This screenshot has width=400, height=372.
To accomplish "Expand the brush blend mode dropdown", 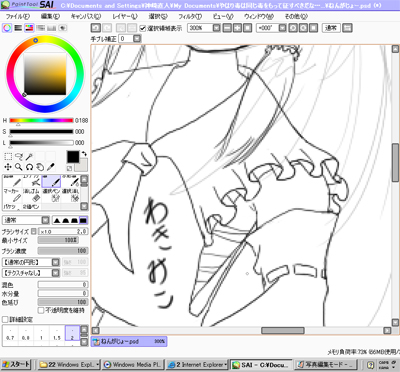I will point(45,220).
